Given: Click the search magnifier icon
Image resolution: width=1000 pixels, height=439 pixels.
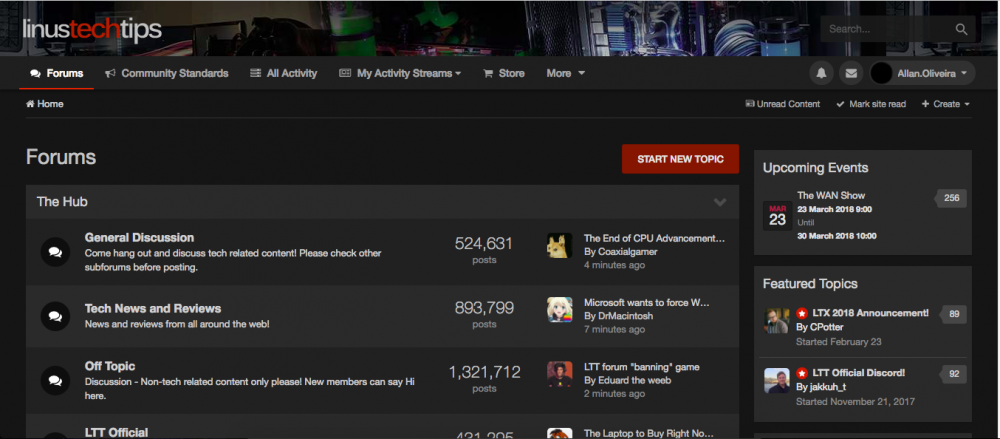Looking at the screenshot, I should pos(961,29).
